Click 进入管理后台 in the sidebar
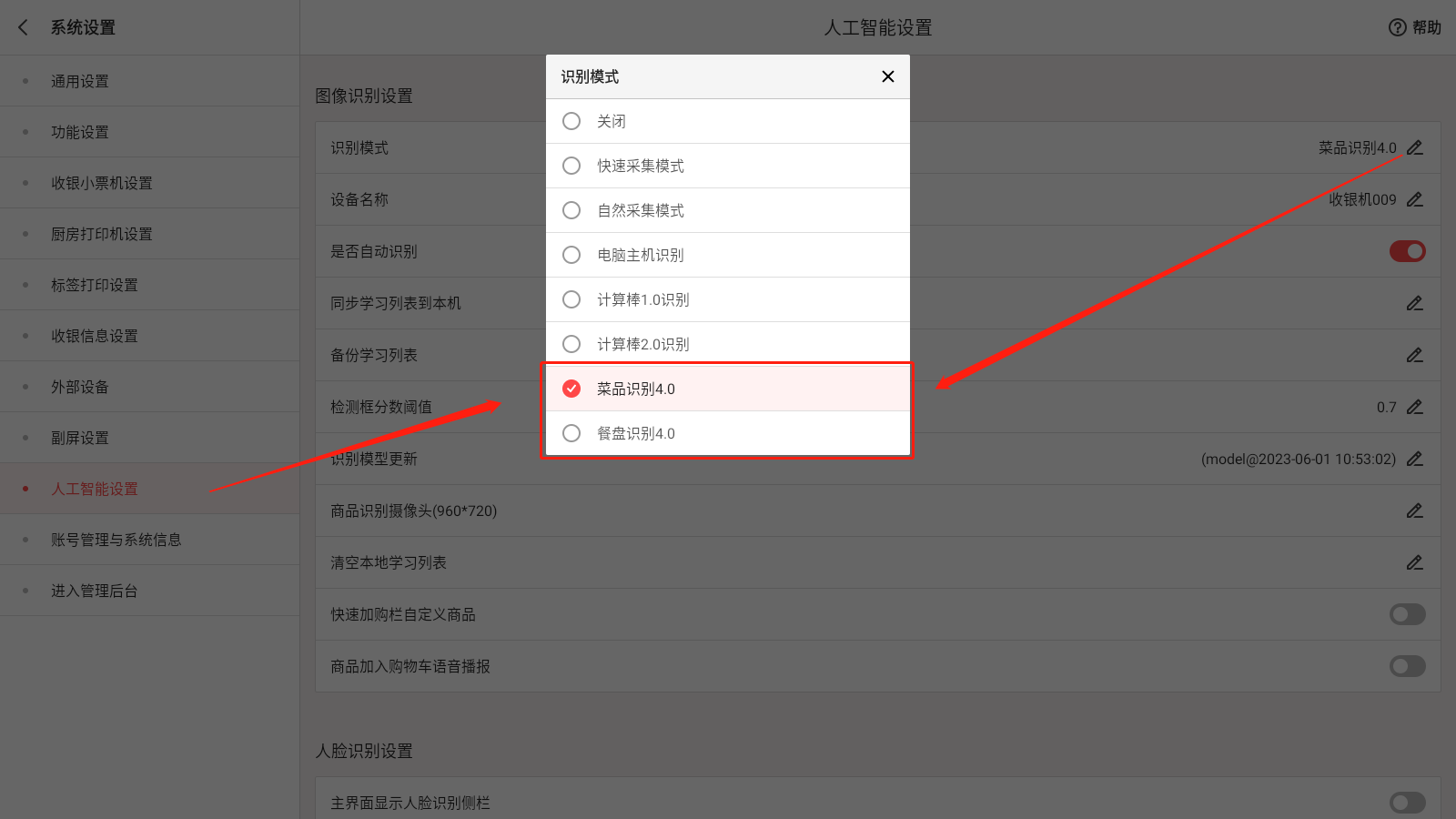 pos(149,591)
